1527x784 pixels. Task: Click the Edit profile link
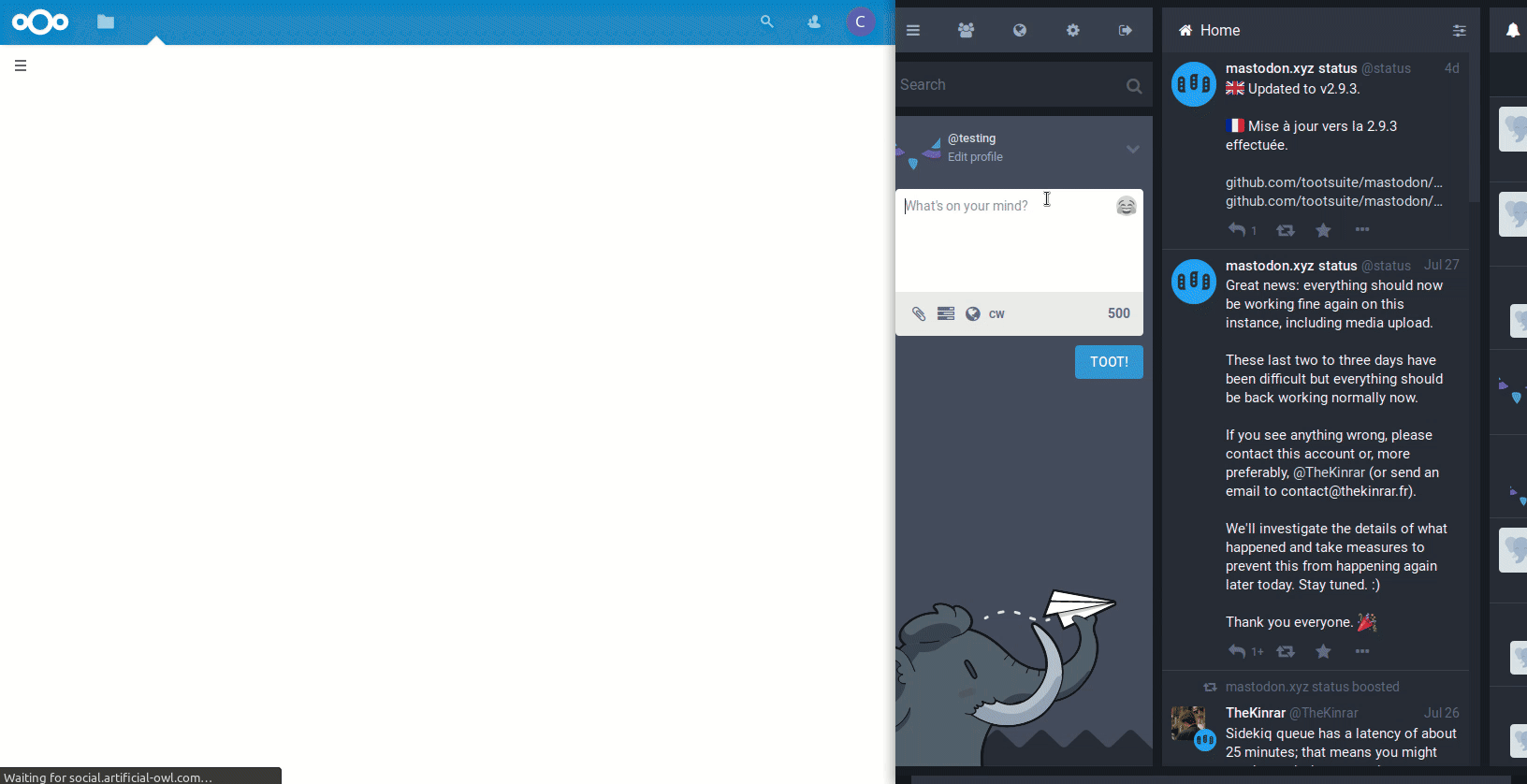pos(975,157)
